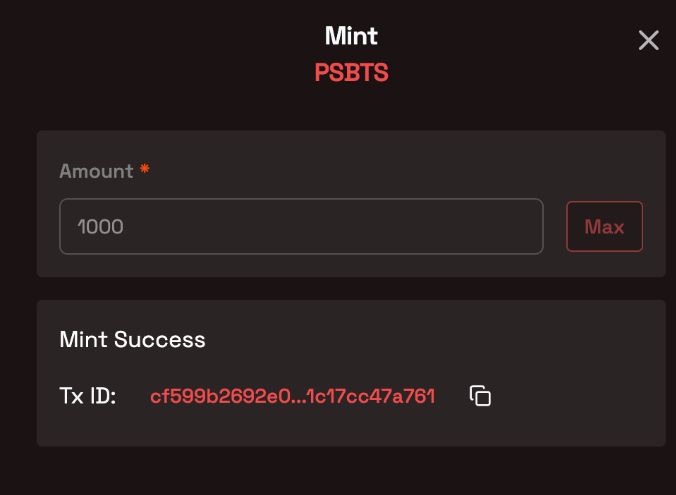Click empty area below Mint Success panel
676x495 pixels.
(350, 470)
